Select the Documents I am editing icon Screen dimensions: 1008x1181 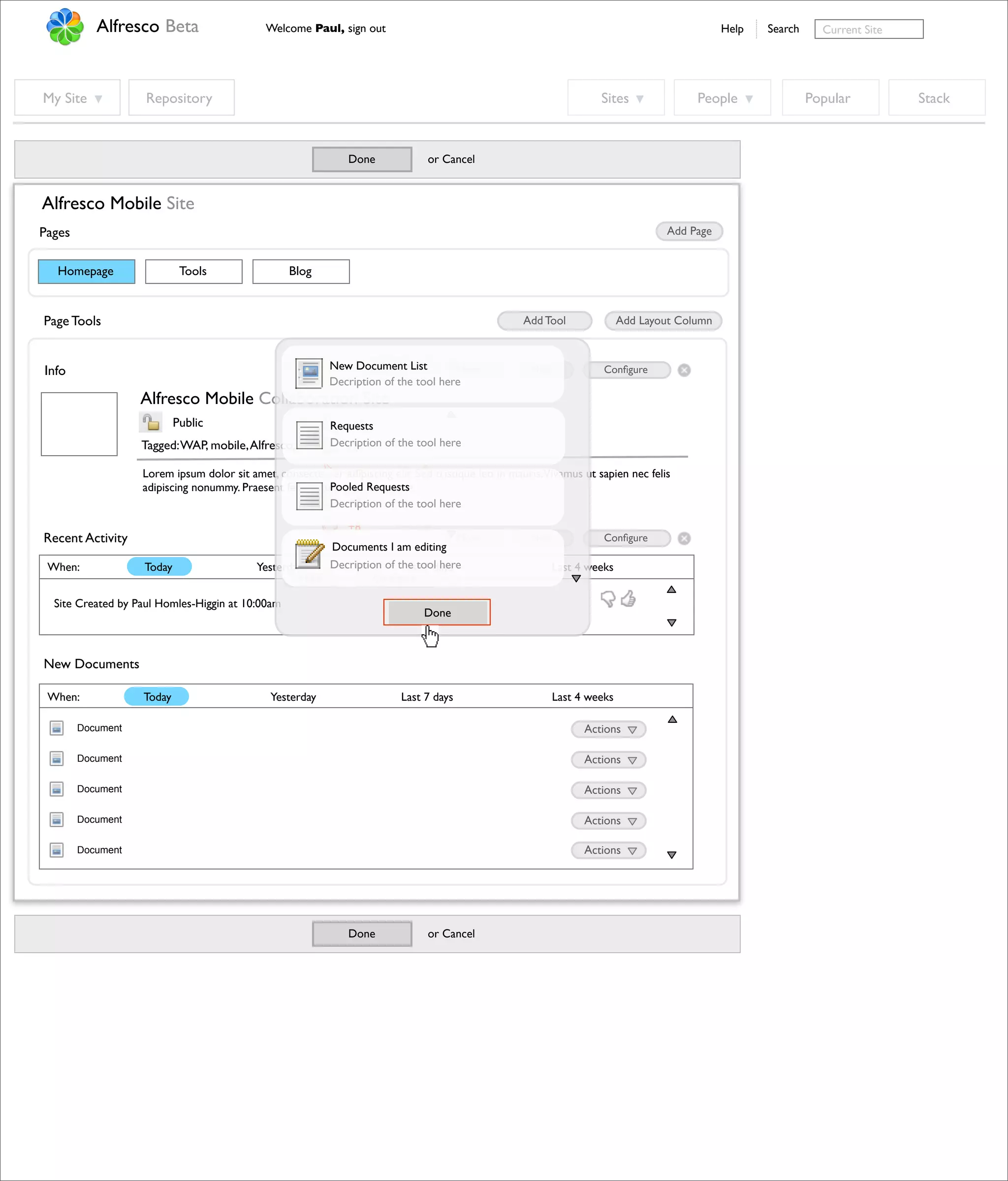pos(310,554)
